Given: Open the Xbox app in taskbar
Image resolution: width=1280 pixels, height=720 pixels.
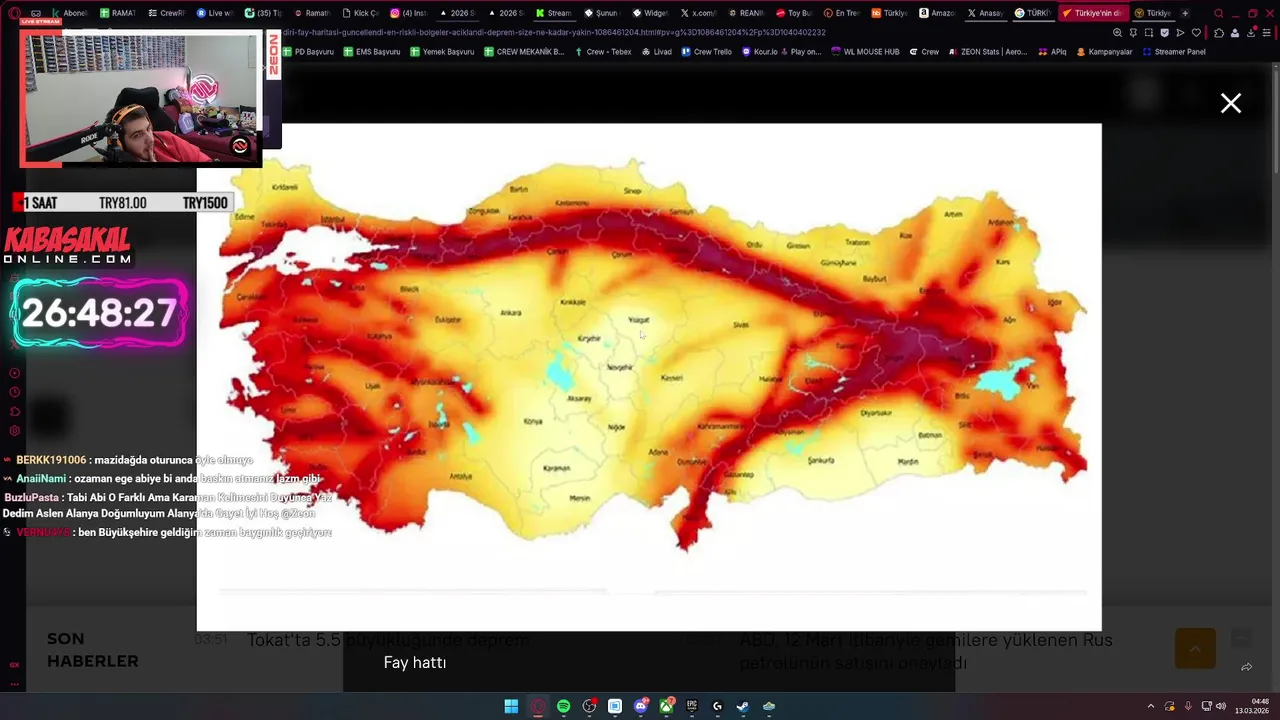Looking at the screenshot, I should 666,706.
